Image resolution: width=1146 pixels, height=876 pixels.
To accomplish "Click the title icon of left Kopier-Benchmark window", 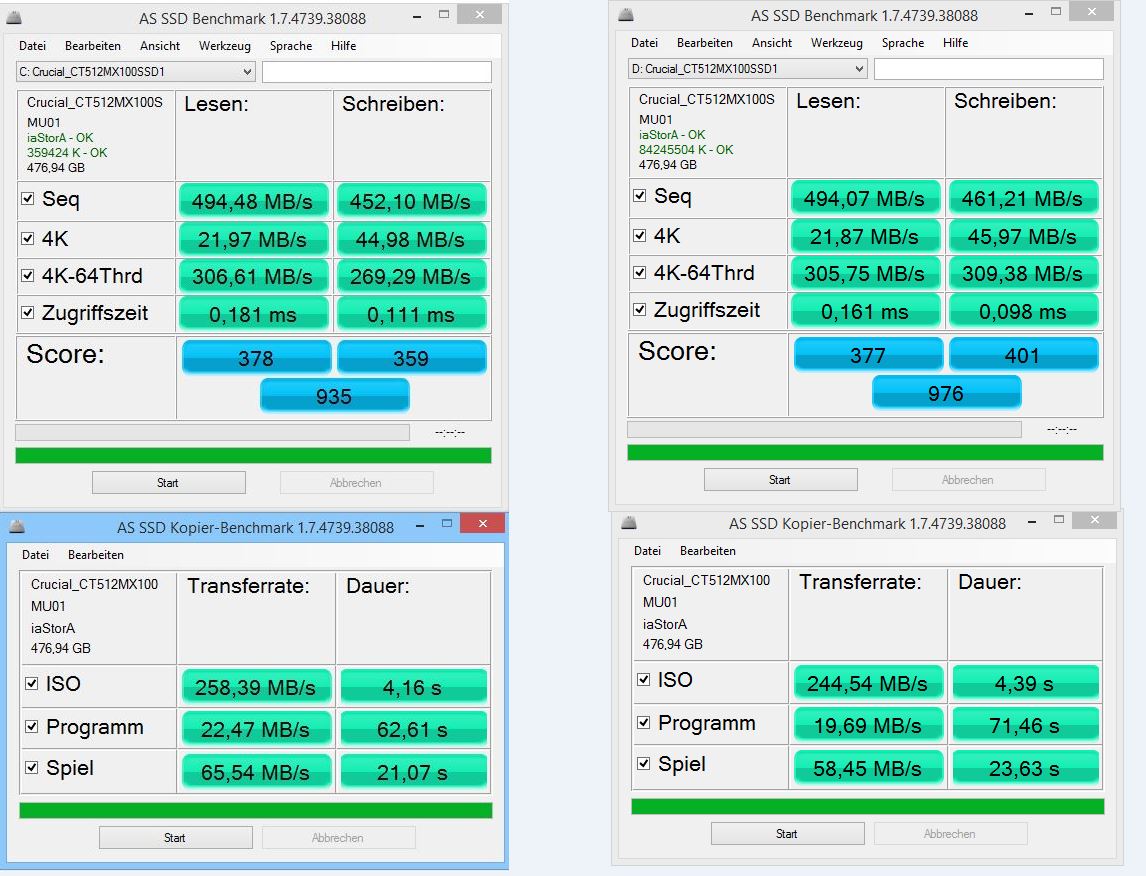I will pyautogui.click(x=18, y=526).
